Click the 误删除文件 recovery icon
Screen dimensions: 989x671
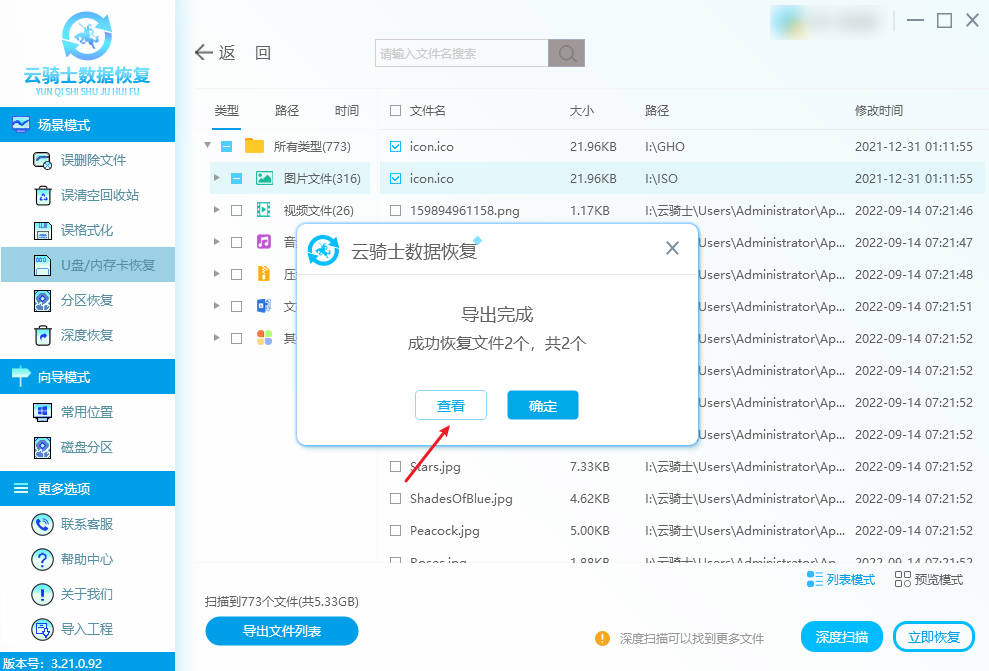[42, 160]
